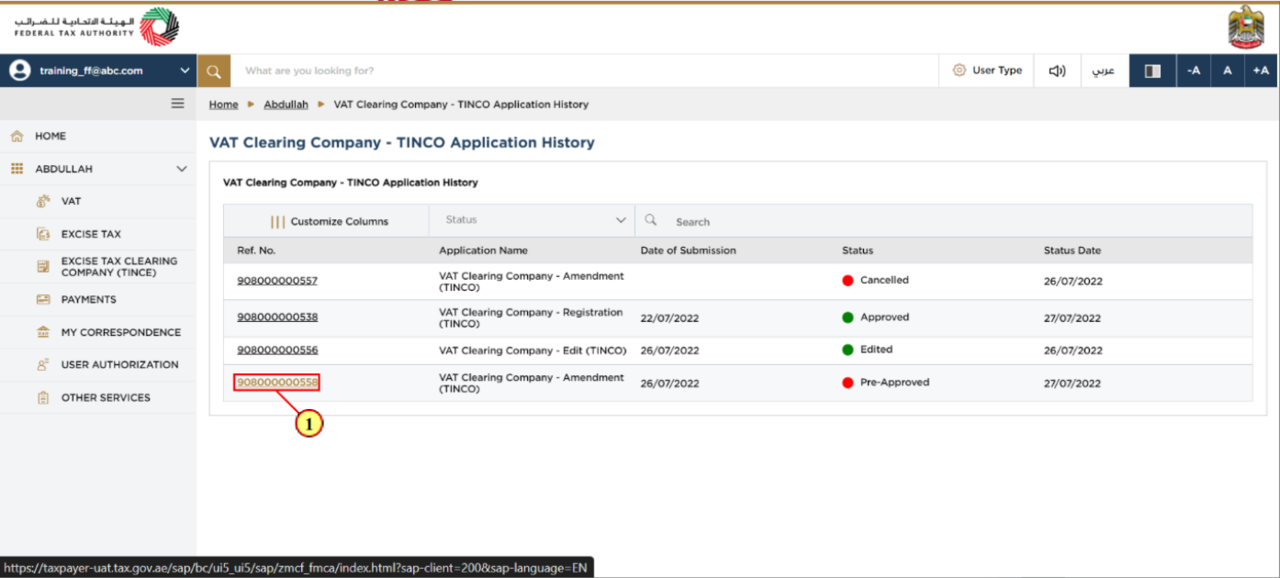1280x578 pixels.
Task: Switch language to Arabic
Action: [x=1103, y=71]
